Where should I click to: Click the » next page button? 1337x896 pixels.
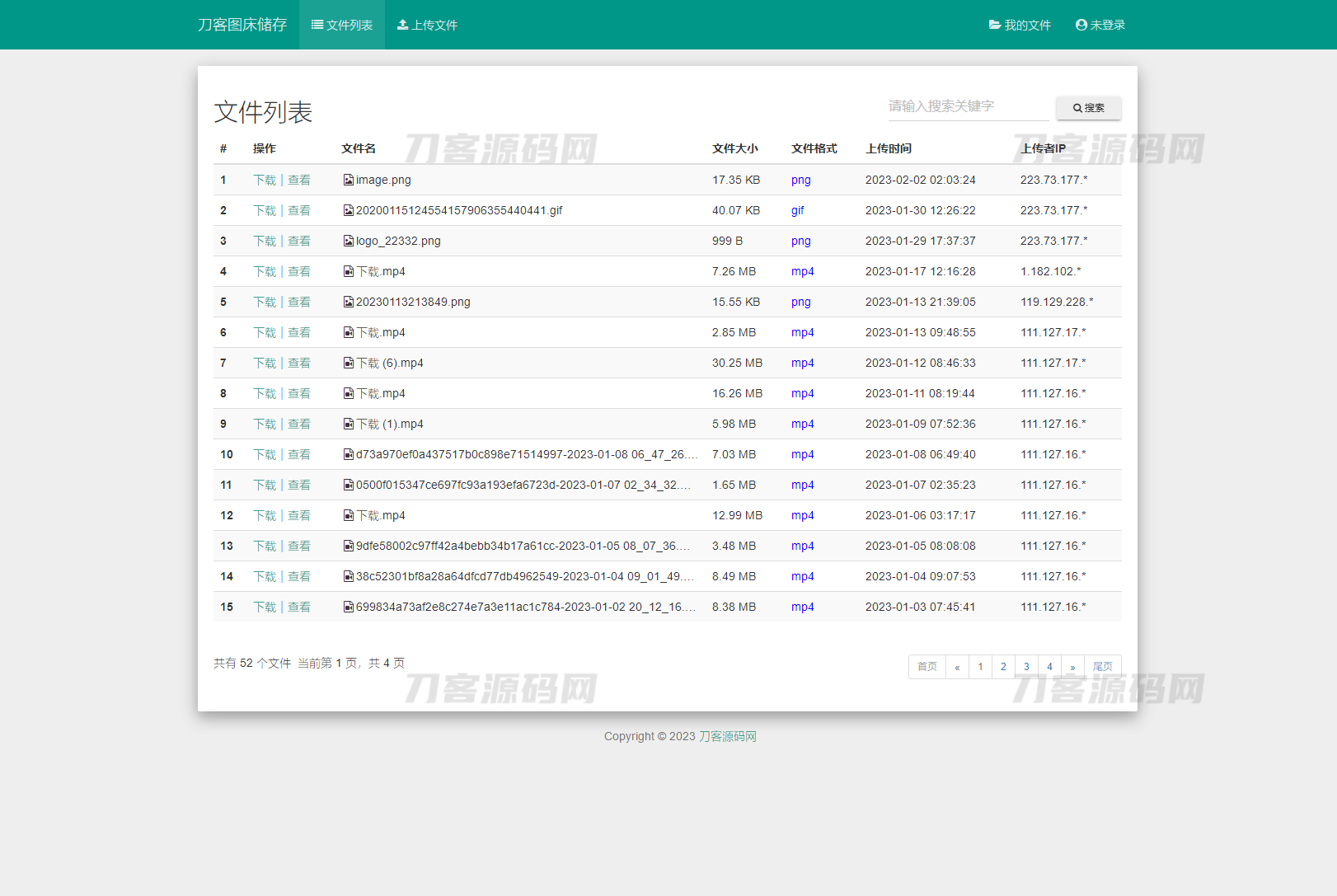click(1072, 666)
